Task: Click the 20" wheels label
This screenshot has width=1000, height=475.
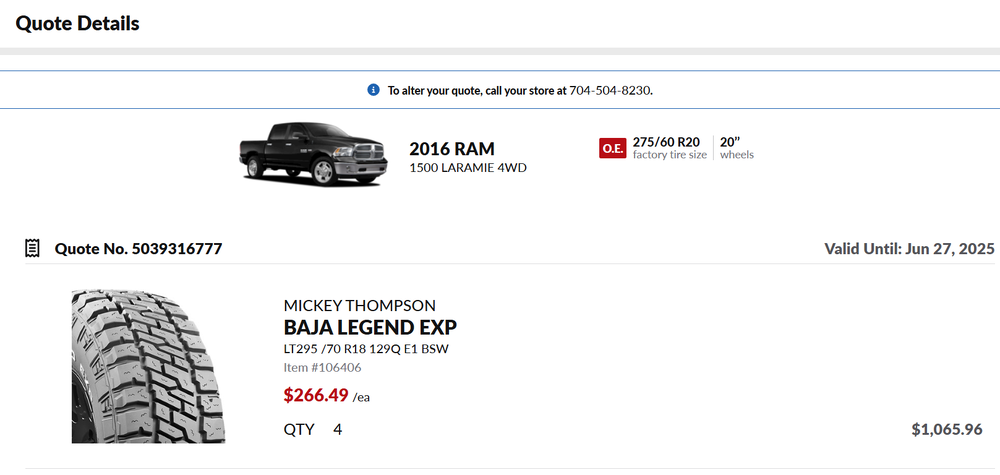Action: [736, 148]
